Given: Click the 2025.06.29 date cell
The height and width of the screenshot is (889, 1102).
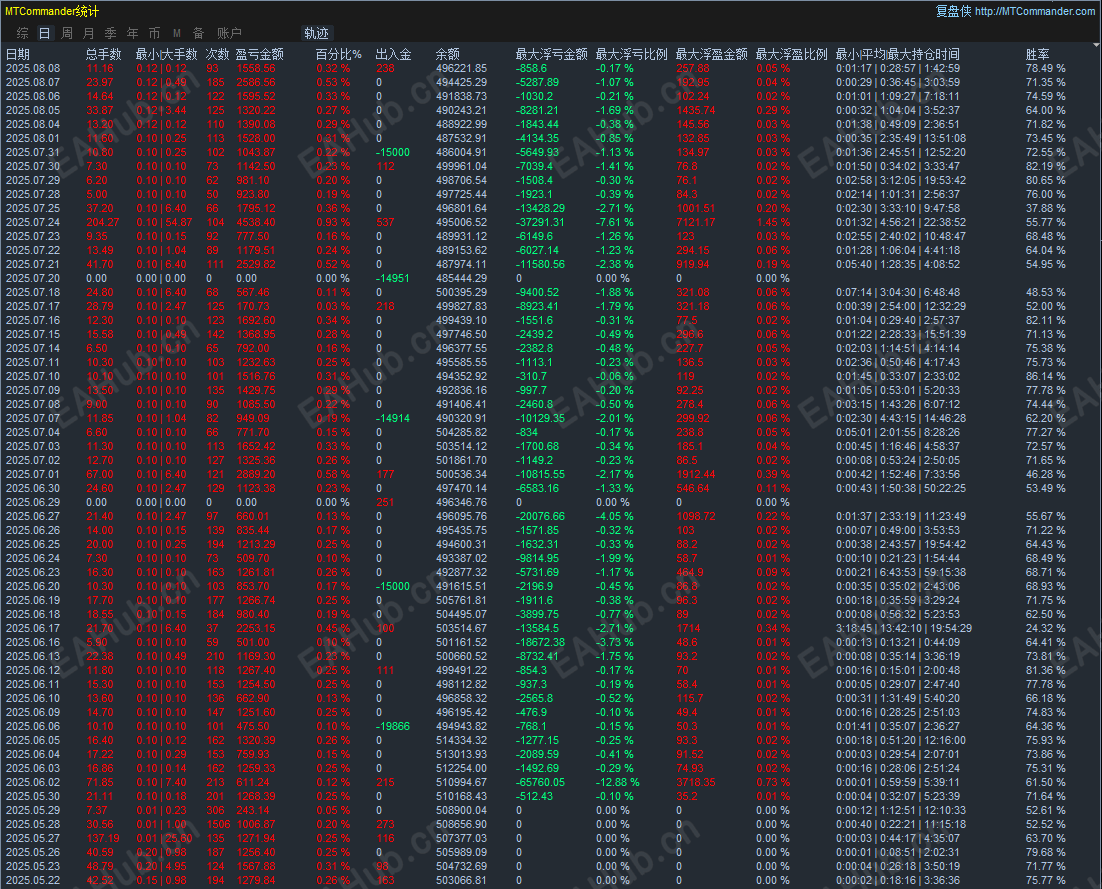Looking at the screenshot, I should point(33,502).
